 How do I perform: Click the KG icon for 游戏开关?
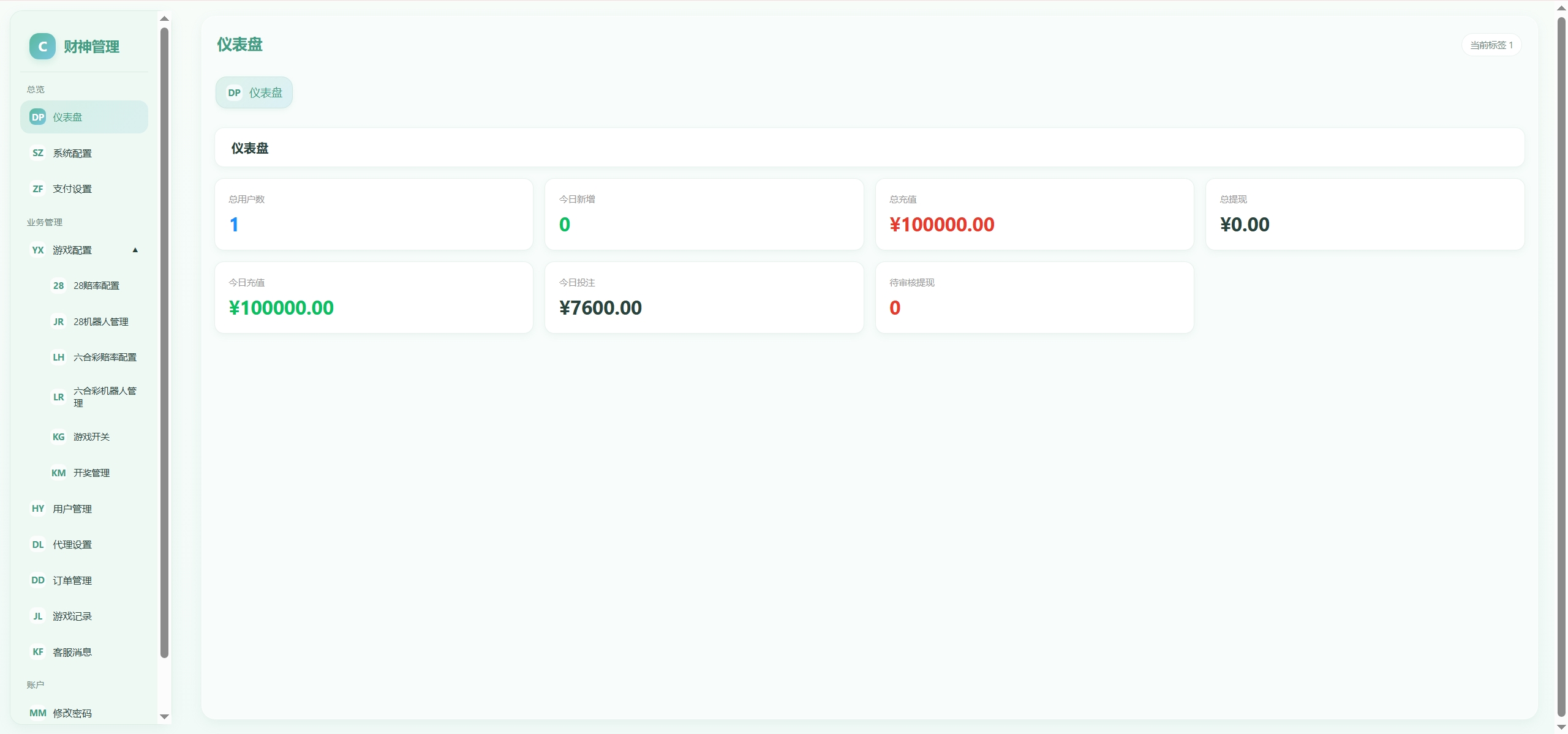point(58,436)
